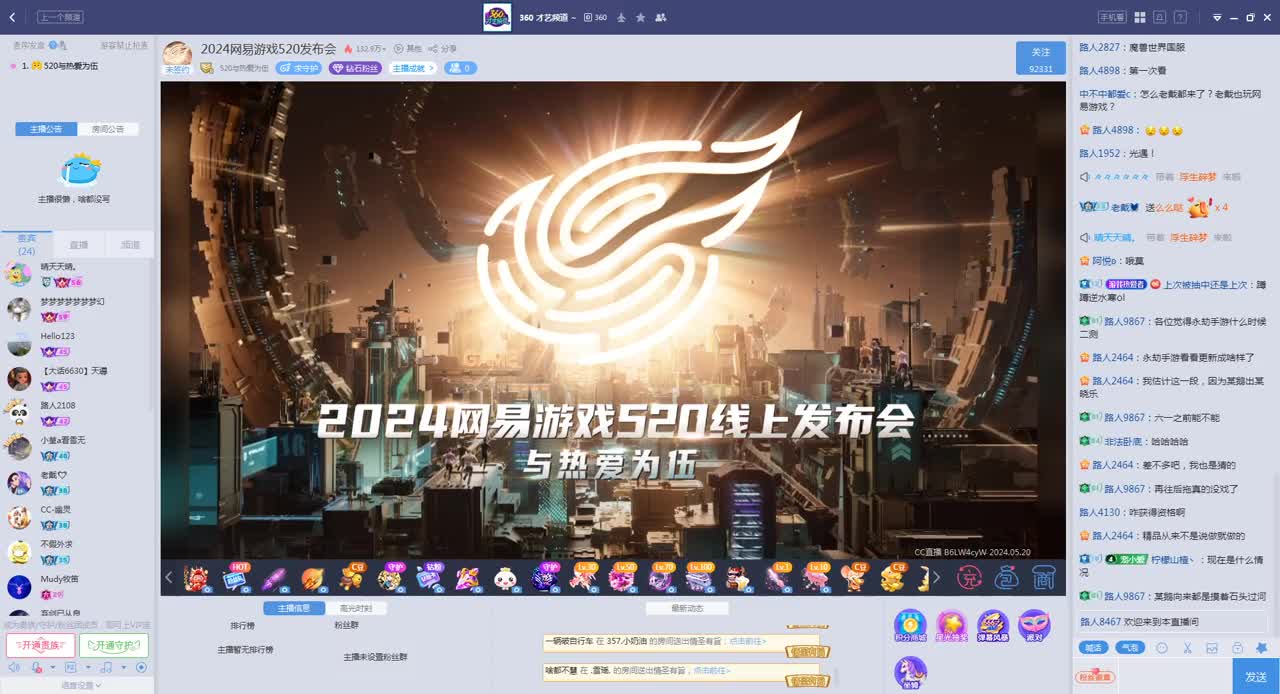Click the 手机看 watch-on-phone button

[x=1112, y=17]
